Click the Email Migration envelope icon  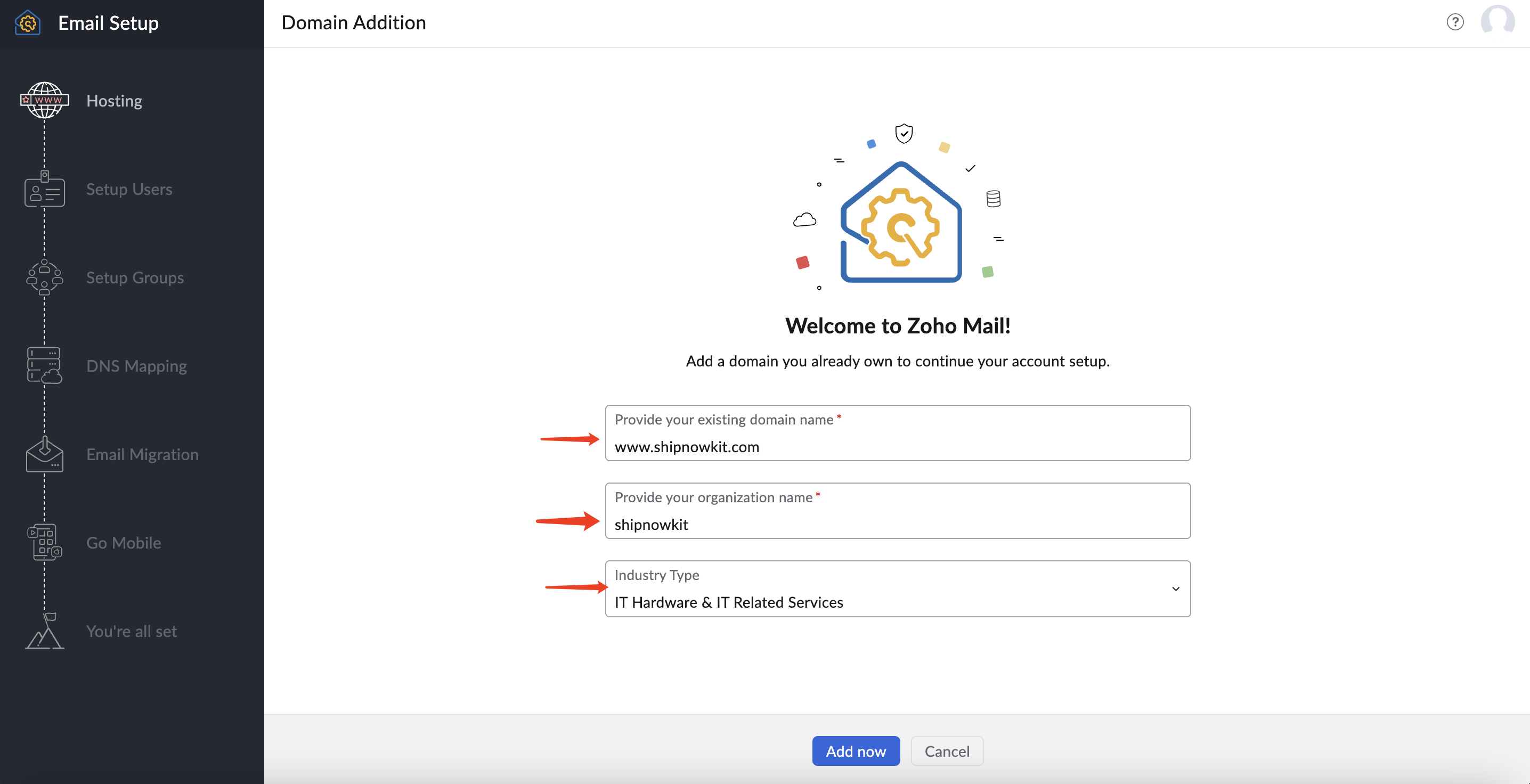pos(45,454)
